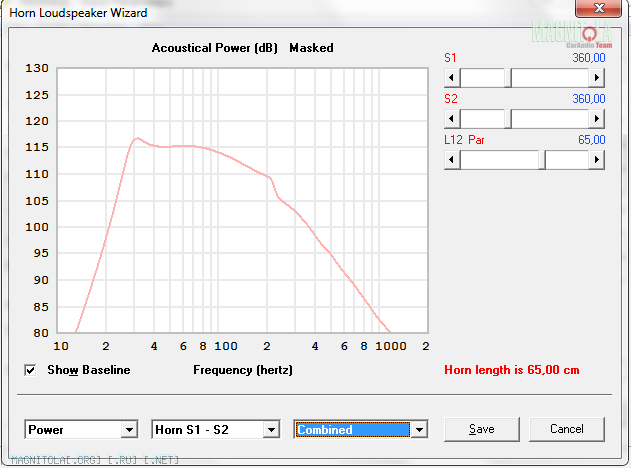Select the L12 value 65,00
632x469 pixels.
click(591, 140)
